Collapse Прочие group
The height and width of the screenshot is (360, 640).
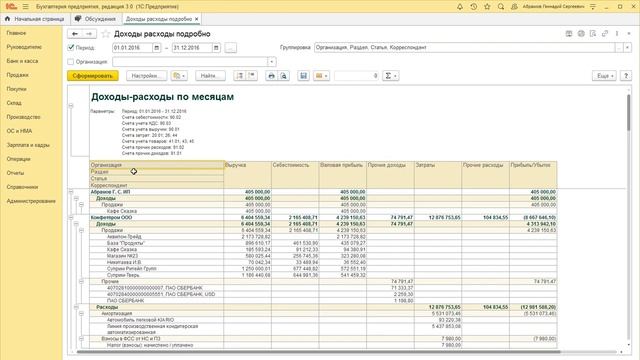81,282
